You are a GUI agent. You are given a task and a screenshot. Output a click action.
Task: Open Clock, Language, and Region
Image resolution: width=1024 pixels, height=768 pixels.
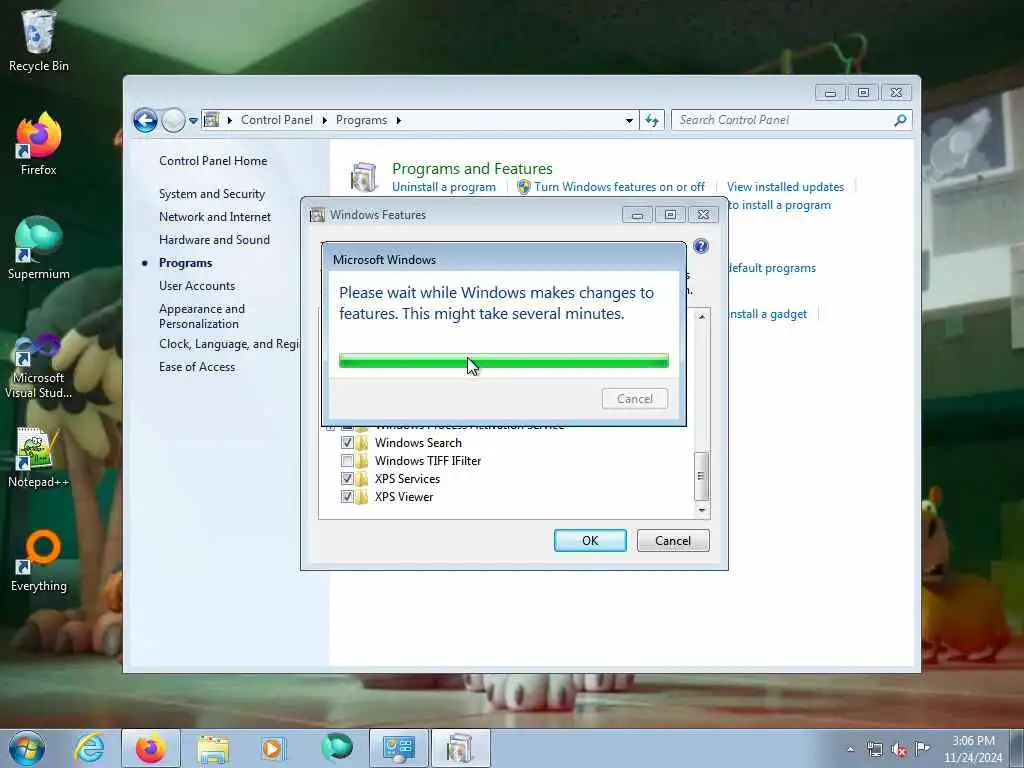tap(229, 344)
